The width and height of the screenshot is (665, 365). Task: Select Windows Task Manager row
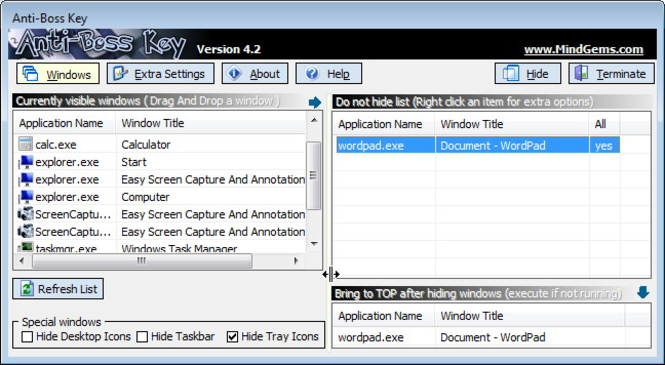click(x=179, y=248)
